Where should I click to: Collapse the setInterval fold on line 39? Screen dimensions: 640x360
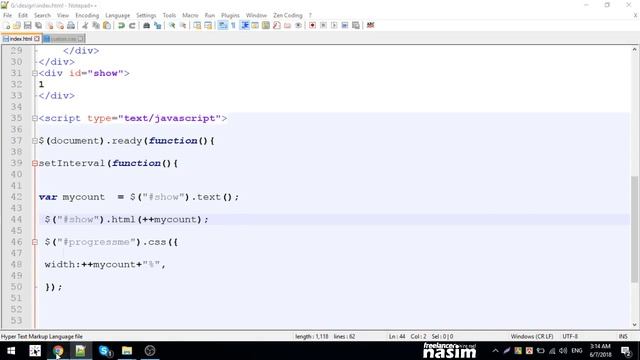tap(35, 163)
